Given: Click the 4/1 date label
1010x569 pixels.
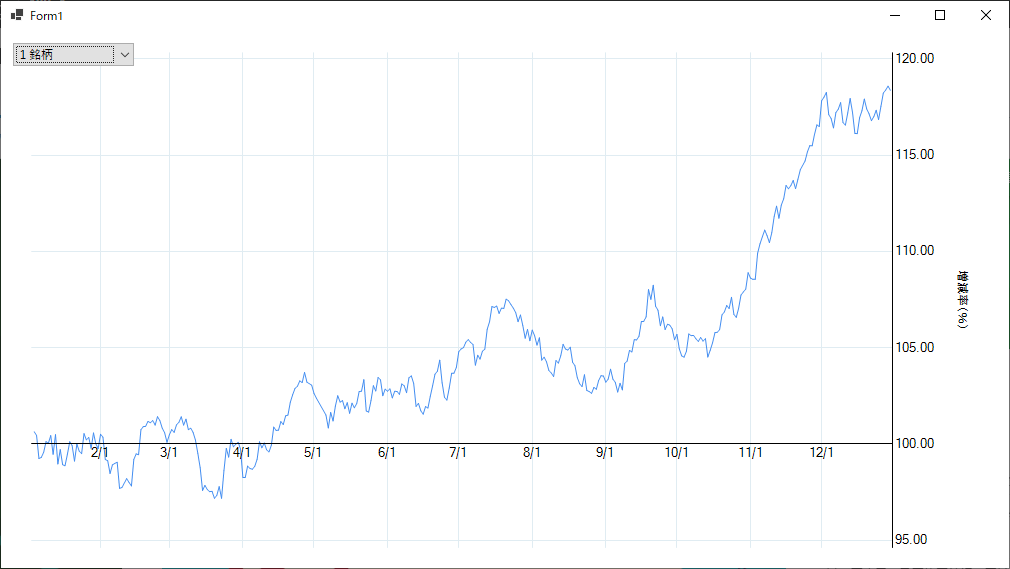Looking at the screenshot, I should (242, 453).
